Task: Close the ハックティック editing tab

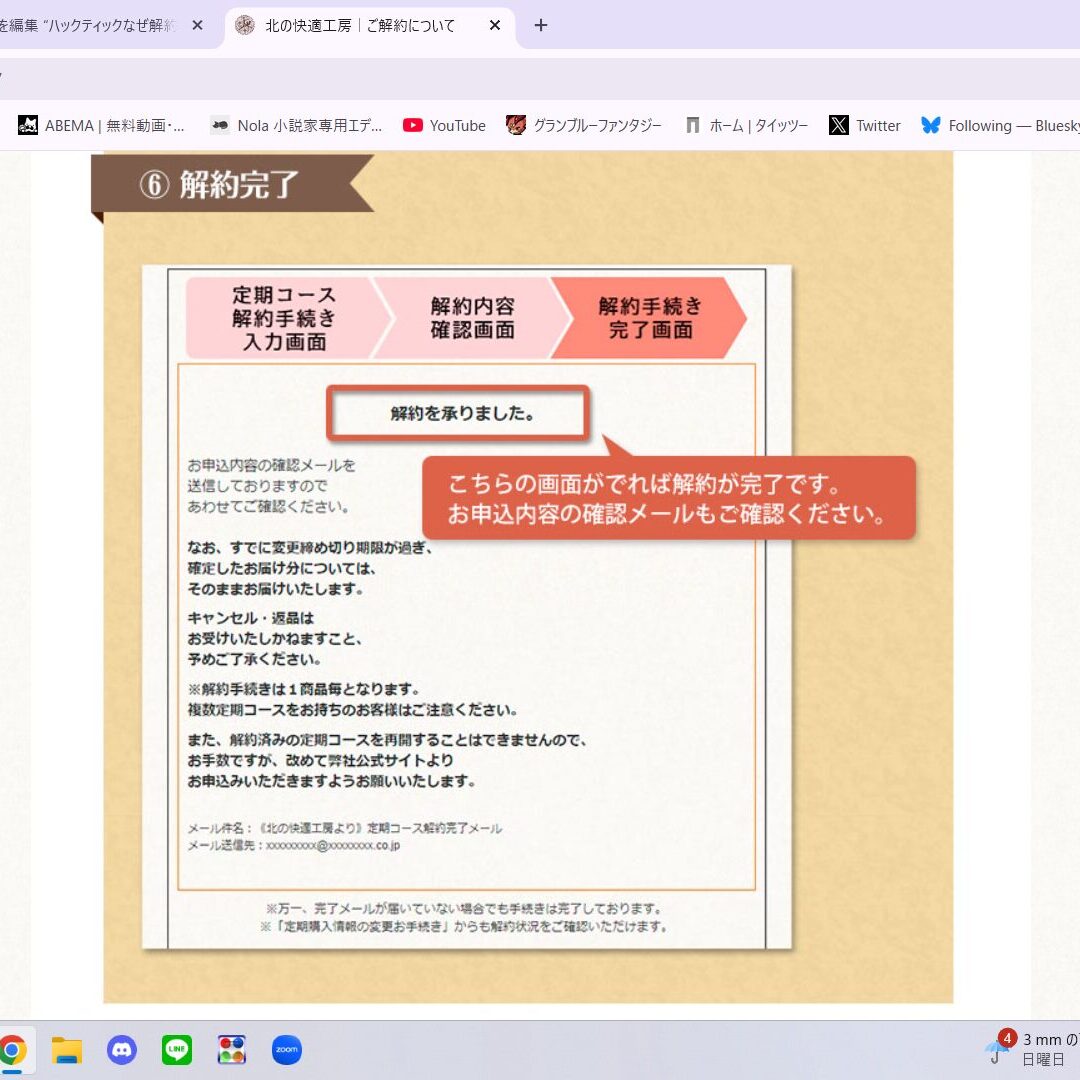Action: (197, 25)
